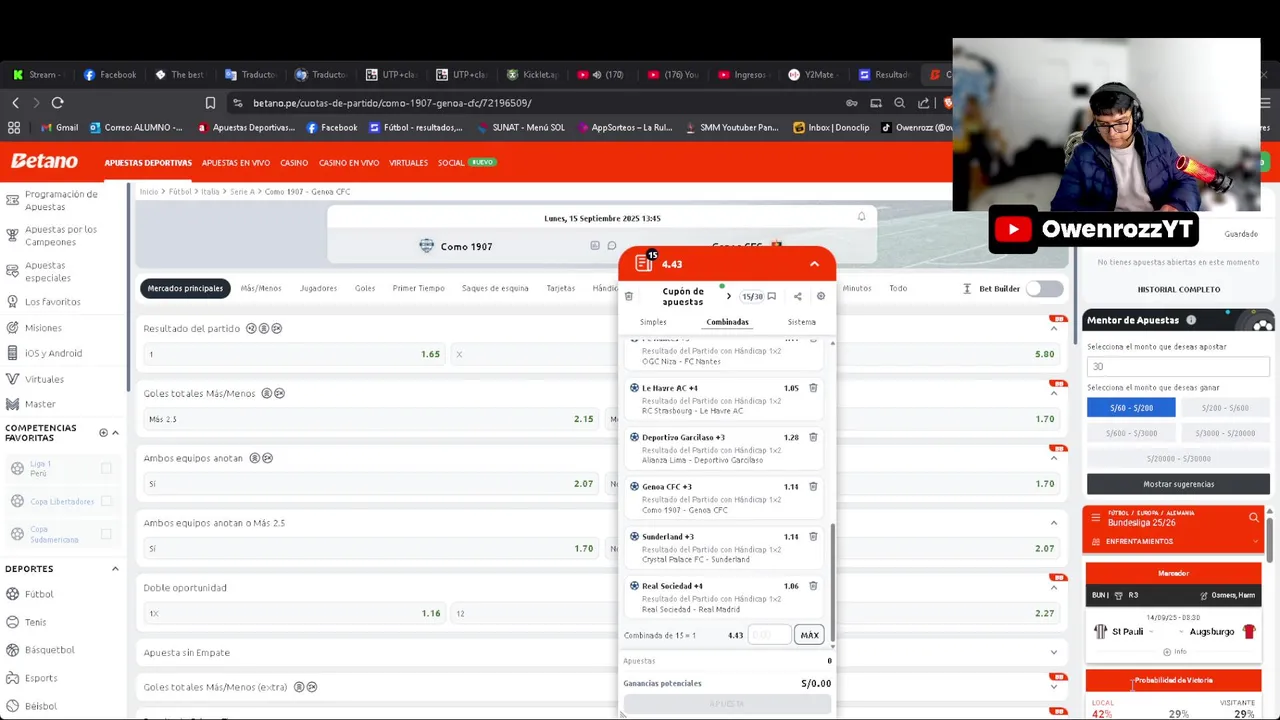Collapse Competencias Favoritas section

(115, 433)
